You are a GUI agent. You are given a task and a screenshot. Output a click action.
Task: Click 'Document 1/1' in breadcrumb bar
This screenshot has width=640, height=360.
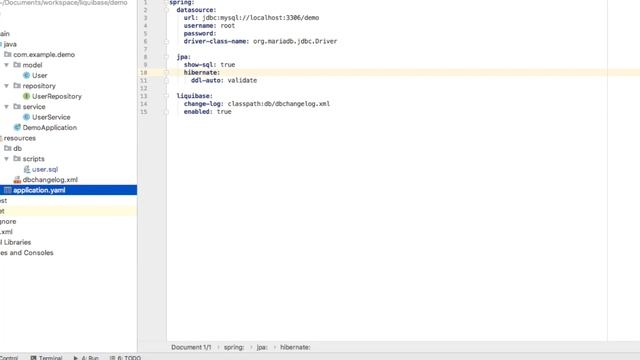click(191, 347)
